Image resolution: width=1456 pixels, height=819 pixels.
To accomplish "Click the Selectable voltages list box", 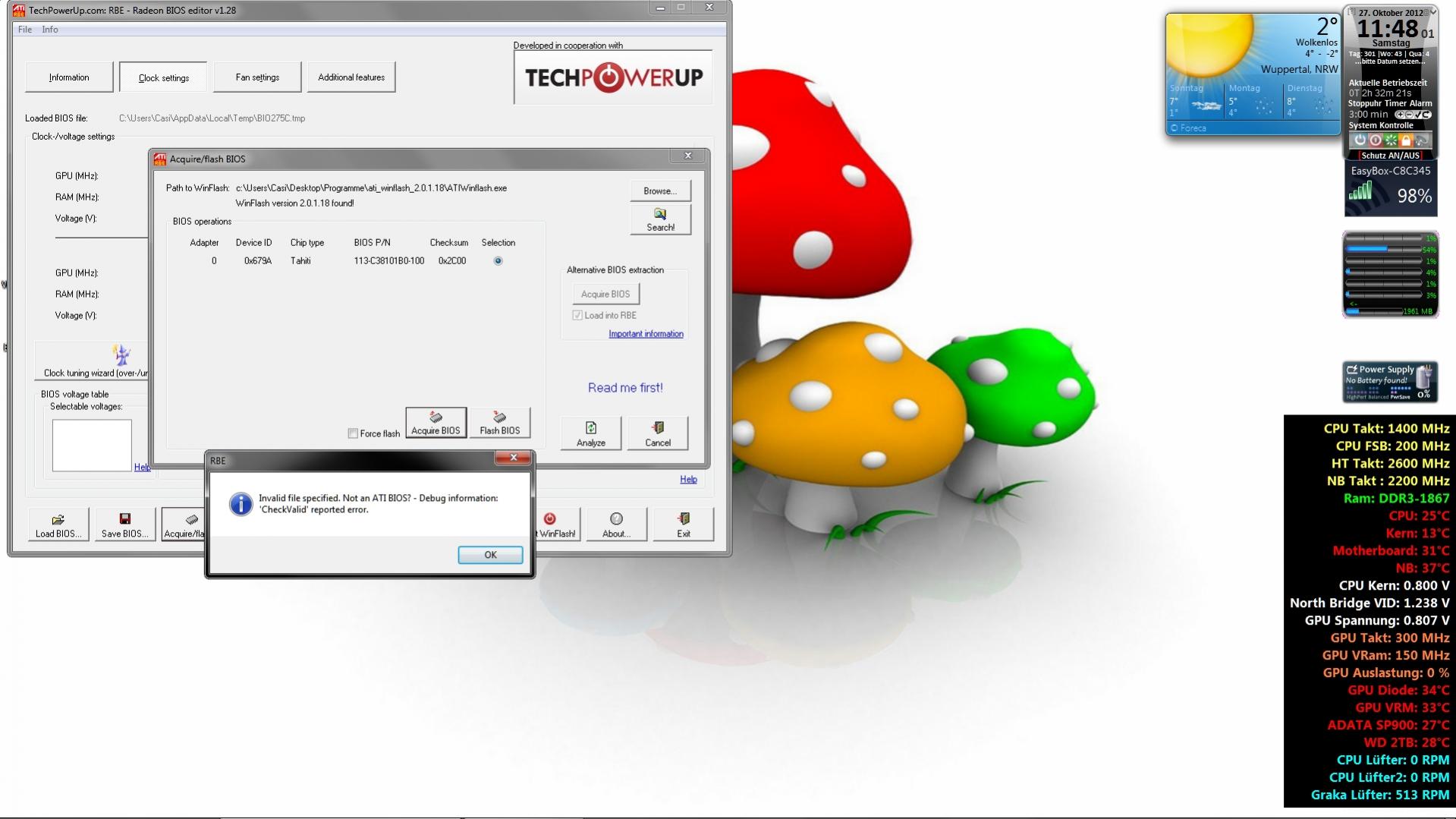I will pos(92,445).
